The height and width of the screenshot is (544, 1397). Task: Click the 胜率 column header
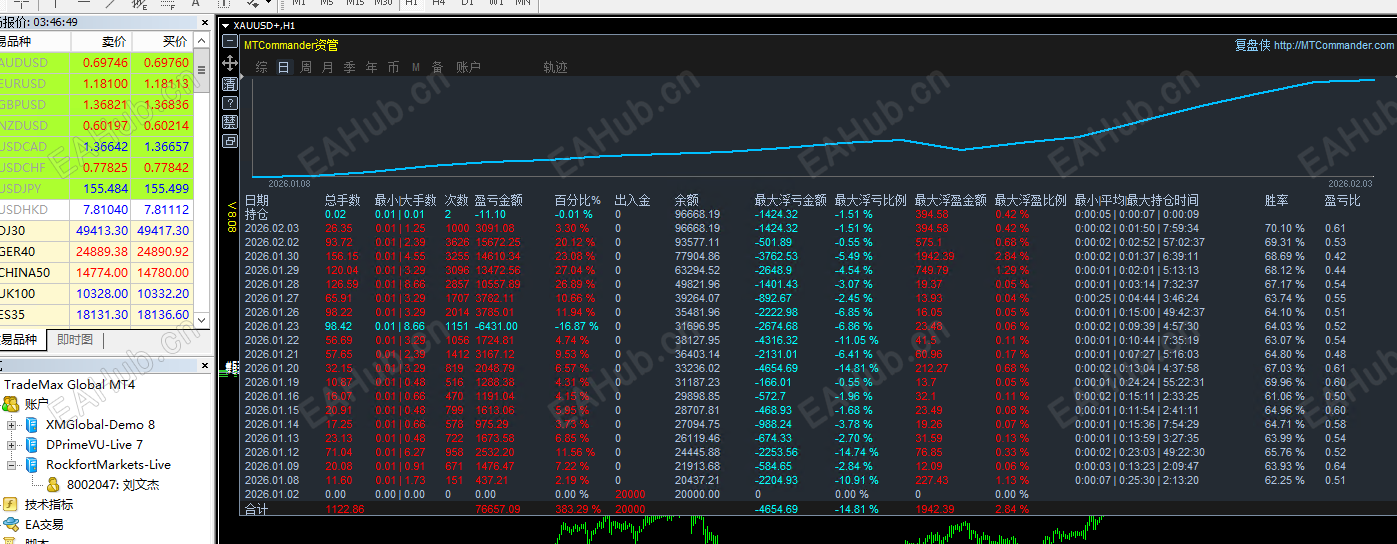pyautogui.click(x=1277, y=201)
